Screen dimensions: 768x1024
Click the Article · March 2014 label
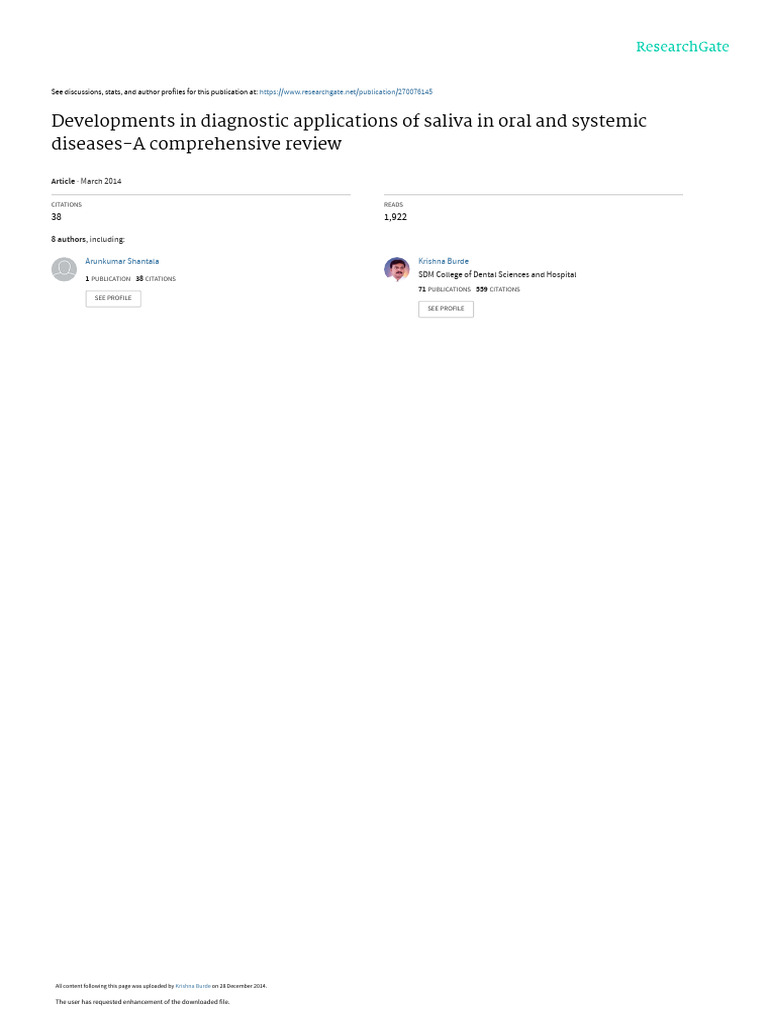tap(86, 182)
